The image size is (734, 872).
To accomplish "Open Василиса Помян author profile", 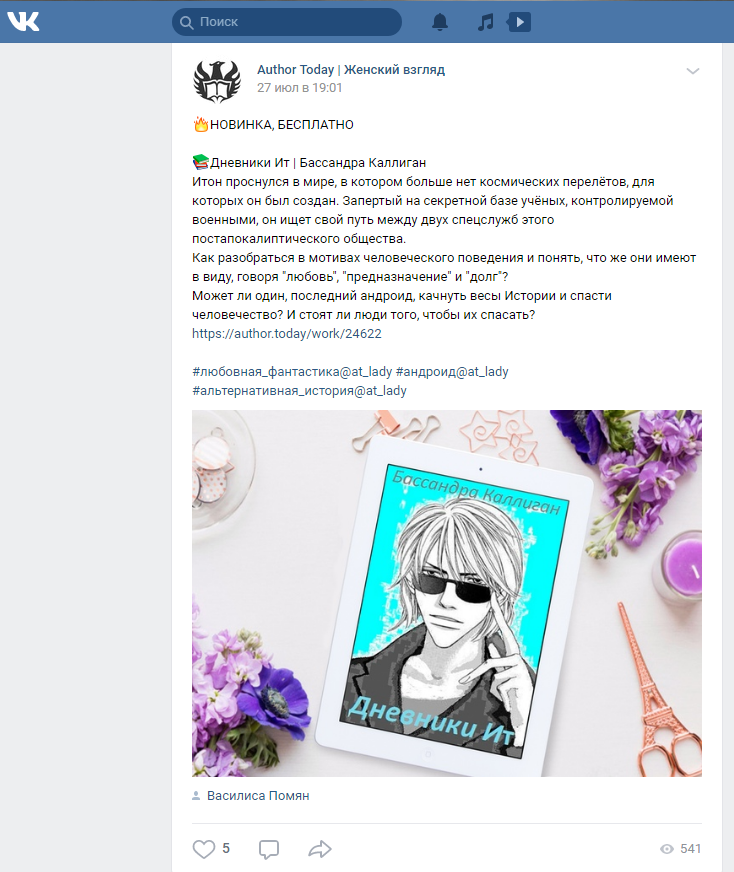I will coord(258,796).
